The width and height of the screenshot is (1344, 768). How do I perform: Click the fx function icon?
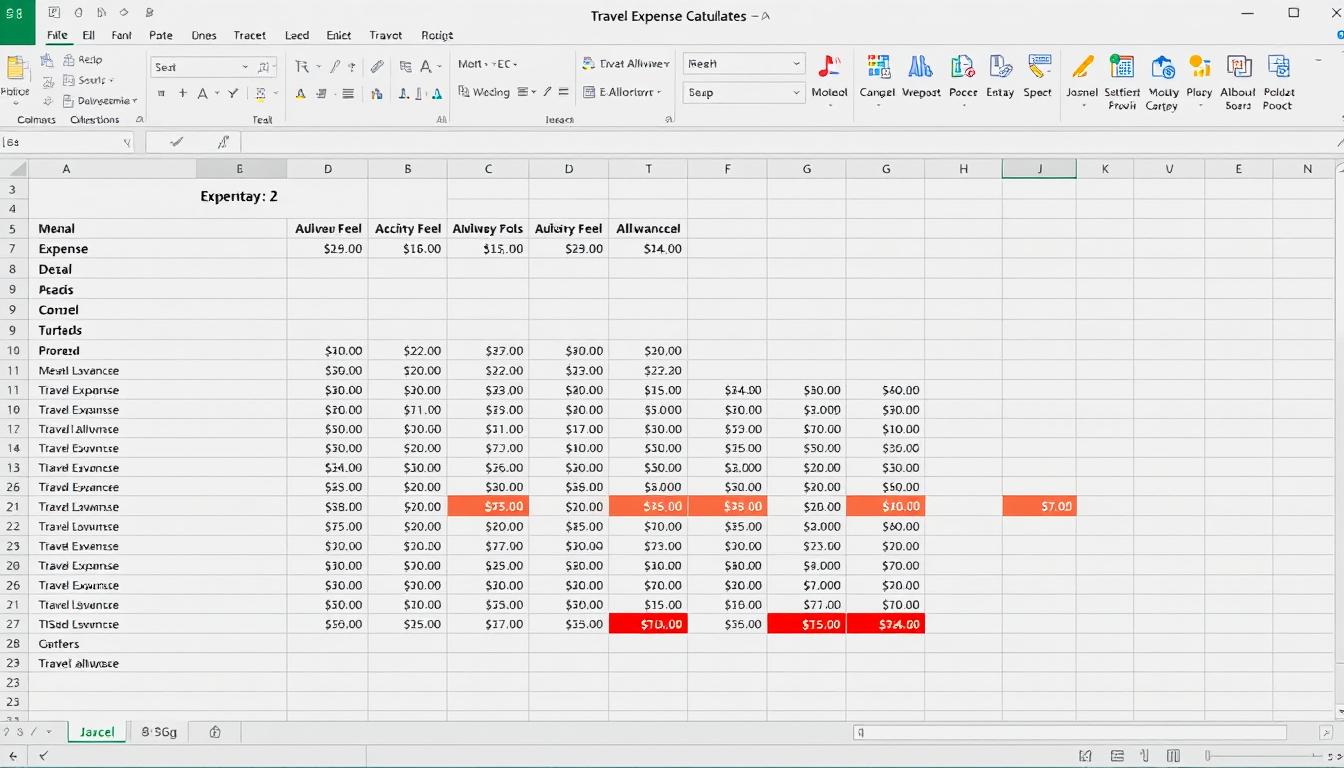coord(224,143)
